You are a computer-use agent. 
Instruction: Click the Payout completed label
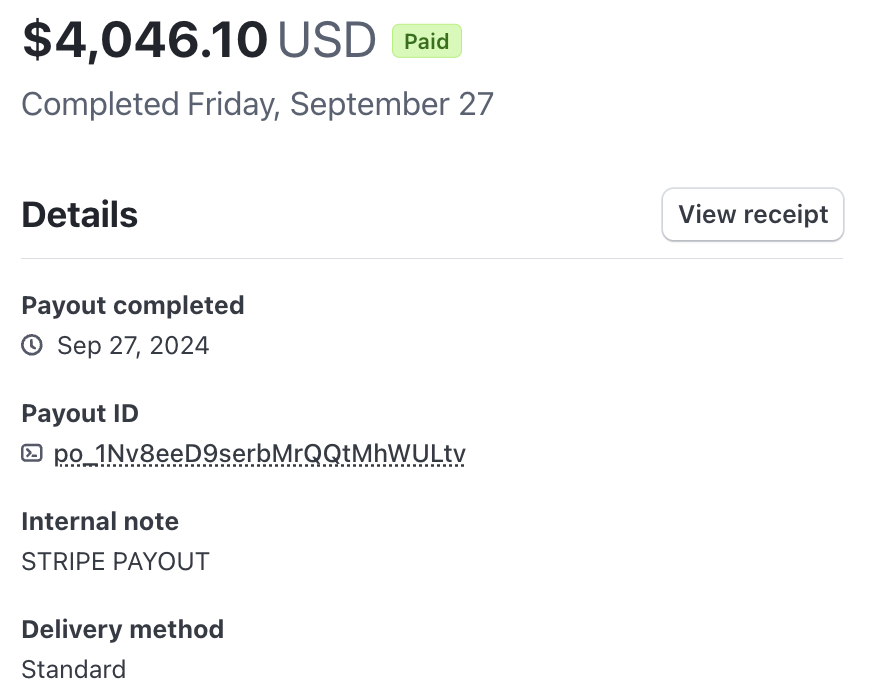[x=132, y=305]
